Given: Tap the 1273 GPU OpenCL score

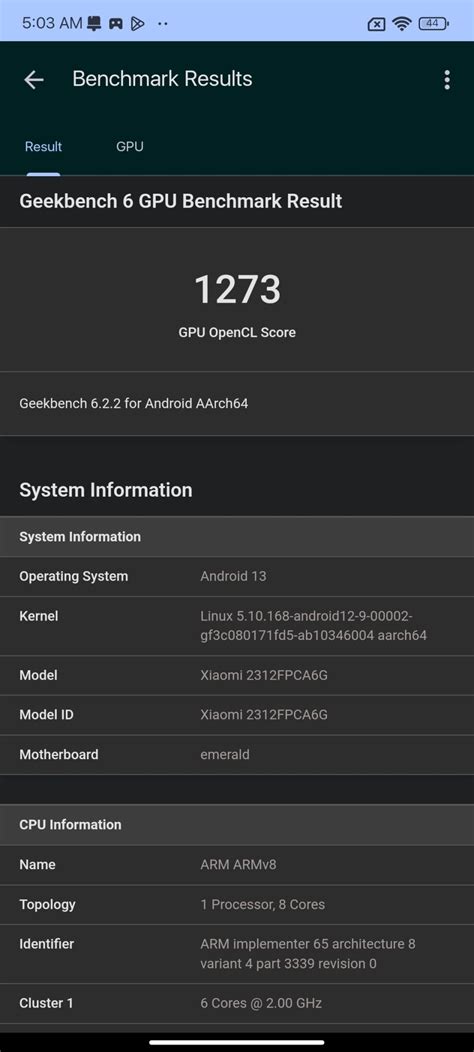Looking at the screenshot, I should point(237,290).
